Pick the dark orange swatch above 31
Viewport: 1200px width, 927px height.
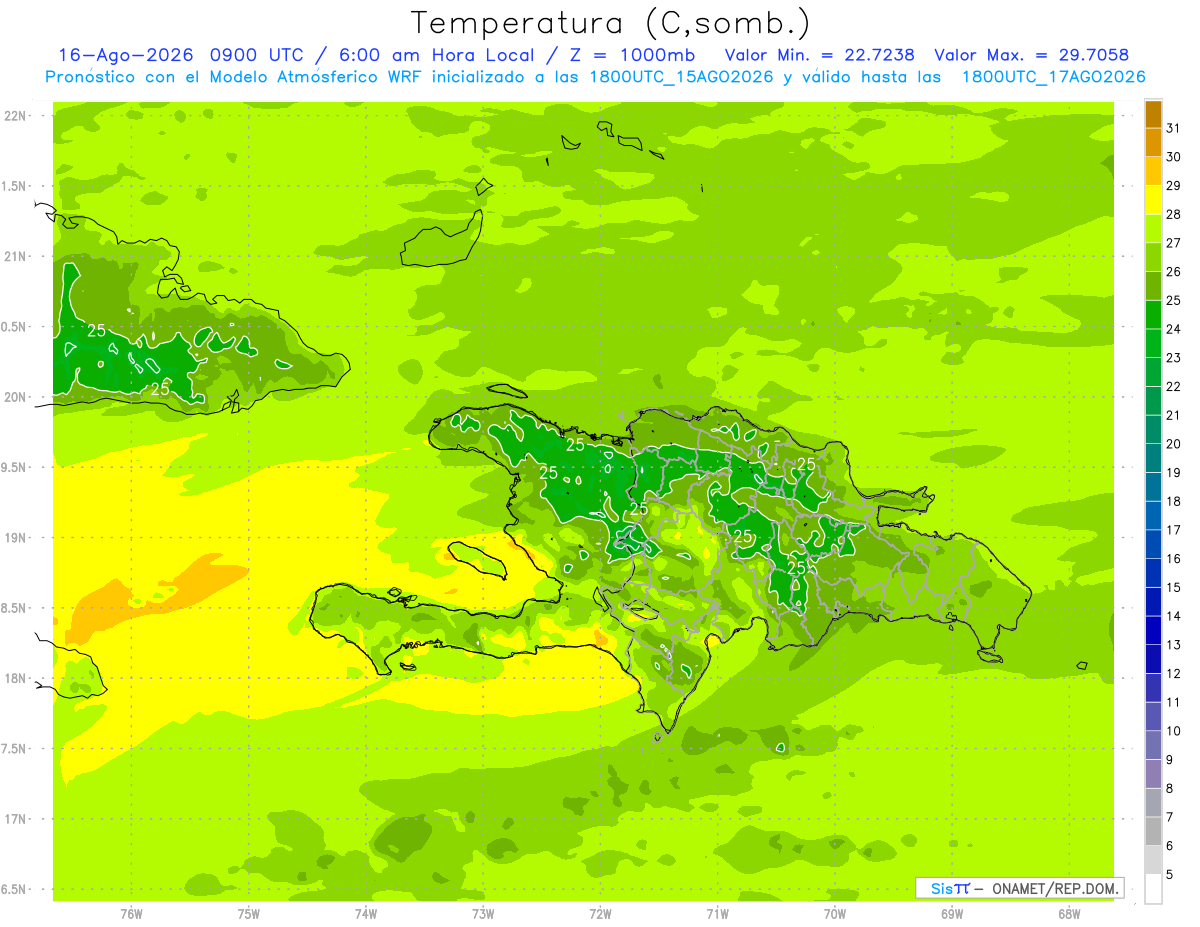tap(1153, 114)
